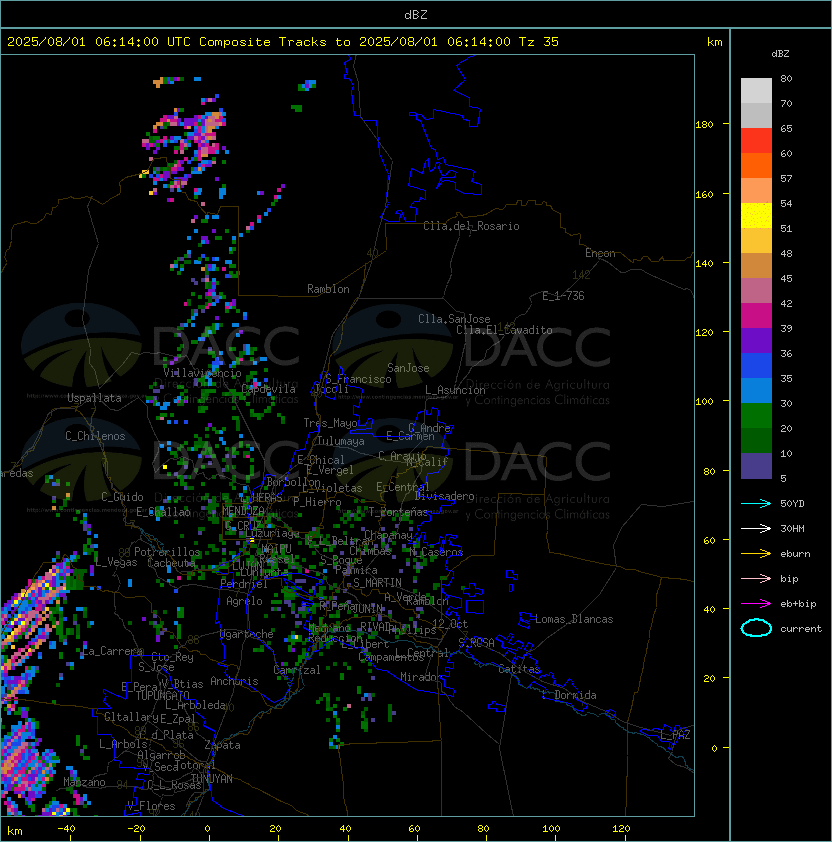
Task: Click the cyan 50YD arrow in legend
Action: [756, 504]
